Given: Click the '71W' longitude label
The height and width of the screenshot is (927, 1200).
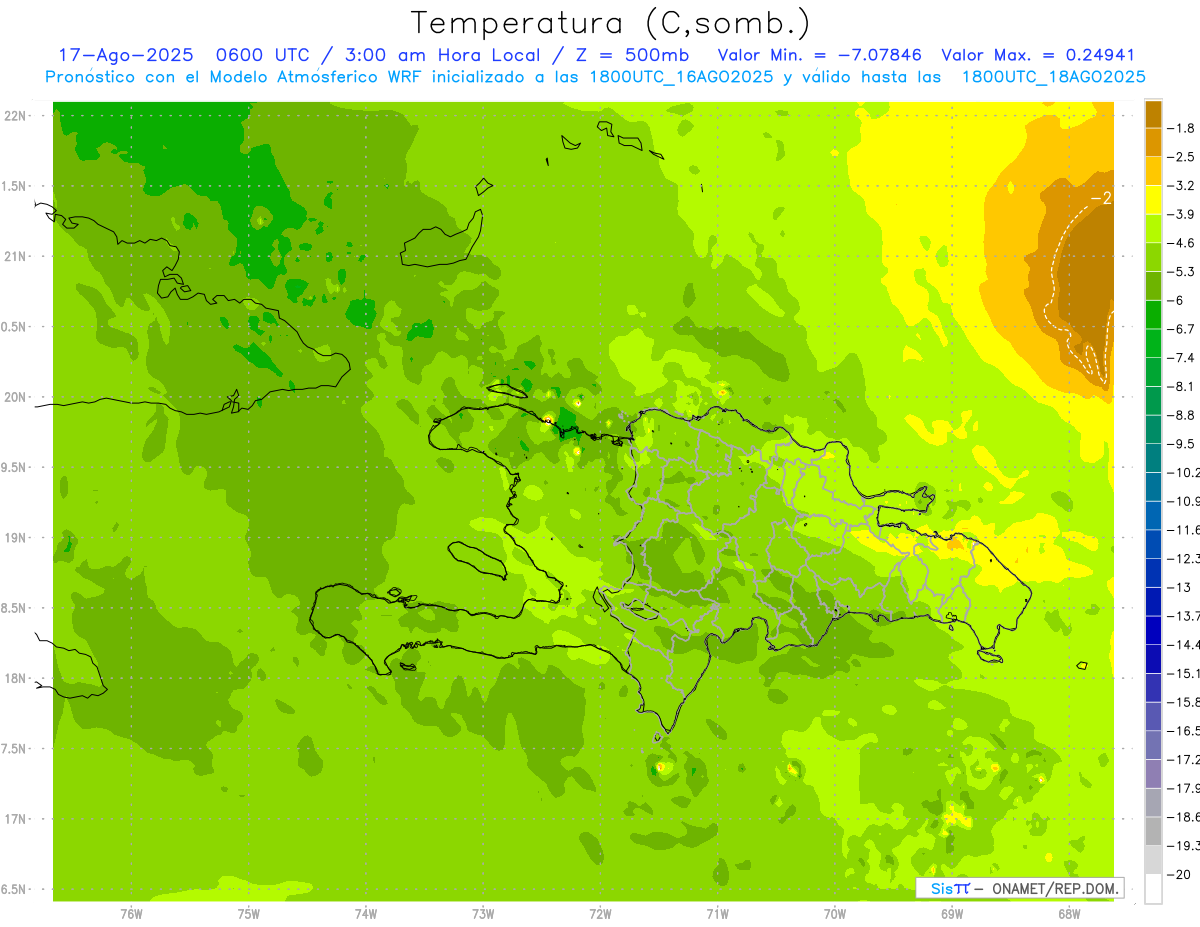Looking at the screenshot, I should tap(717, 913).
